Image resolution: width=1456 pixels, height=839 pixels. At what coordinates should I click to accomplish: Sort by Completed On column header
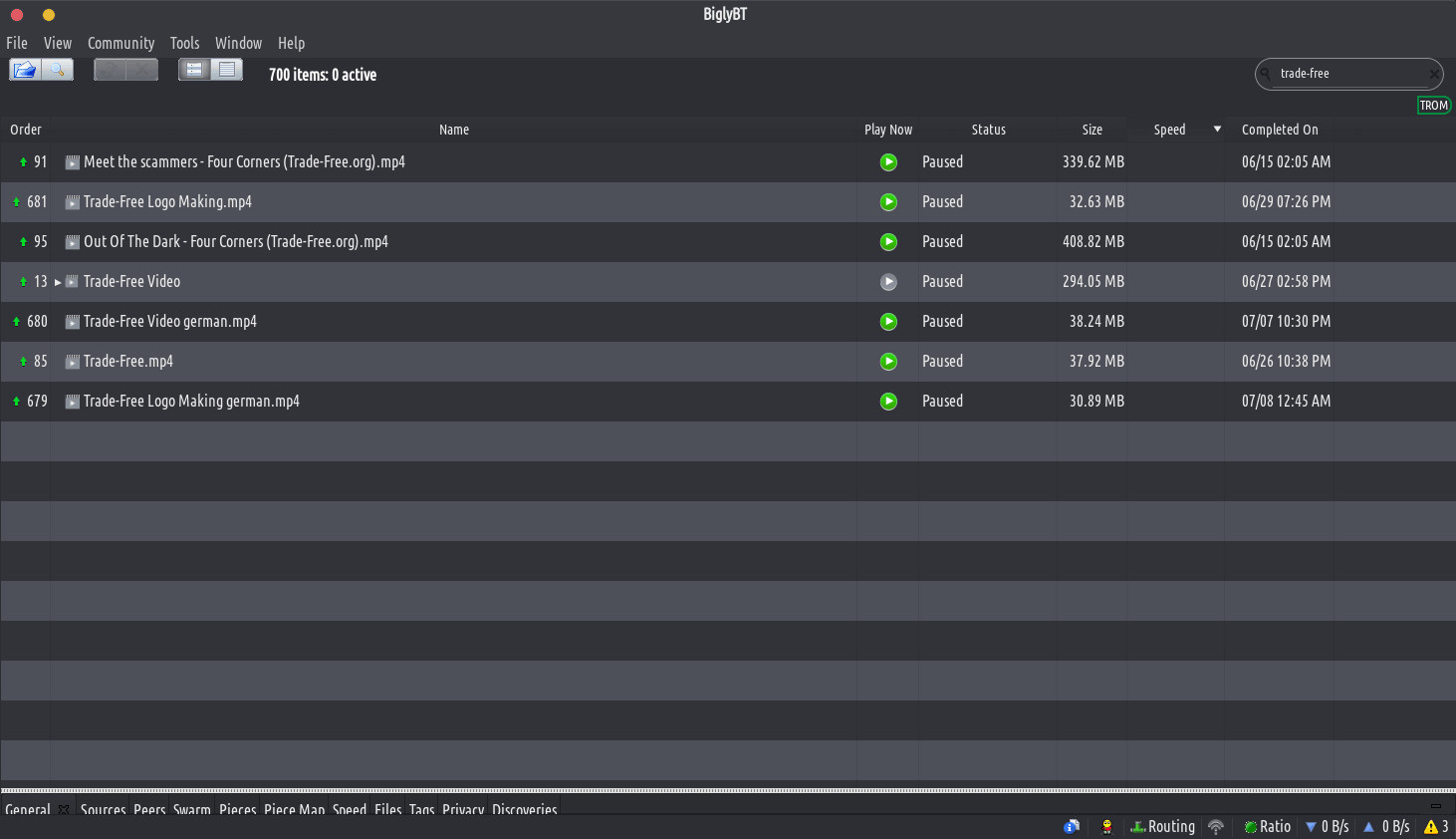[1280, 130]
